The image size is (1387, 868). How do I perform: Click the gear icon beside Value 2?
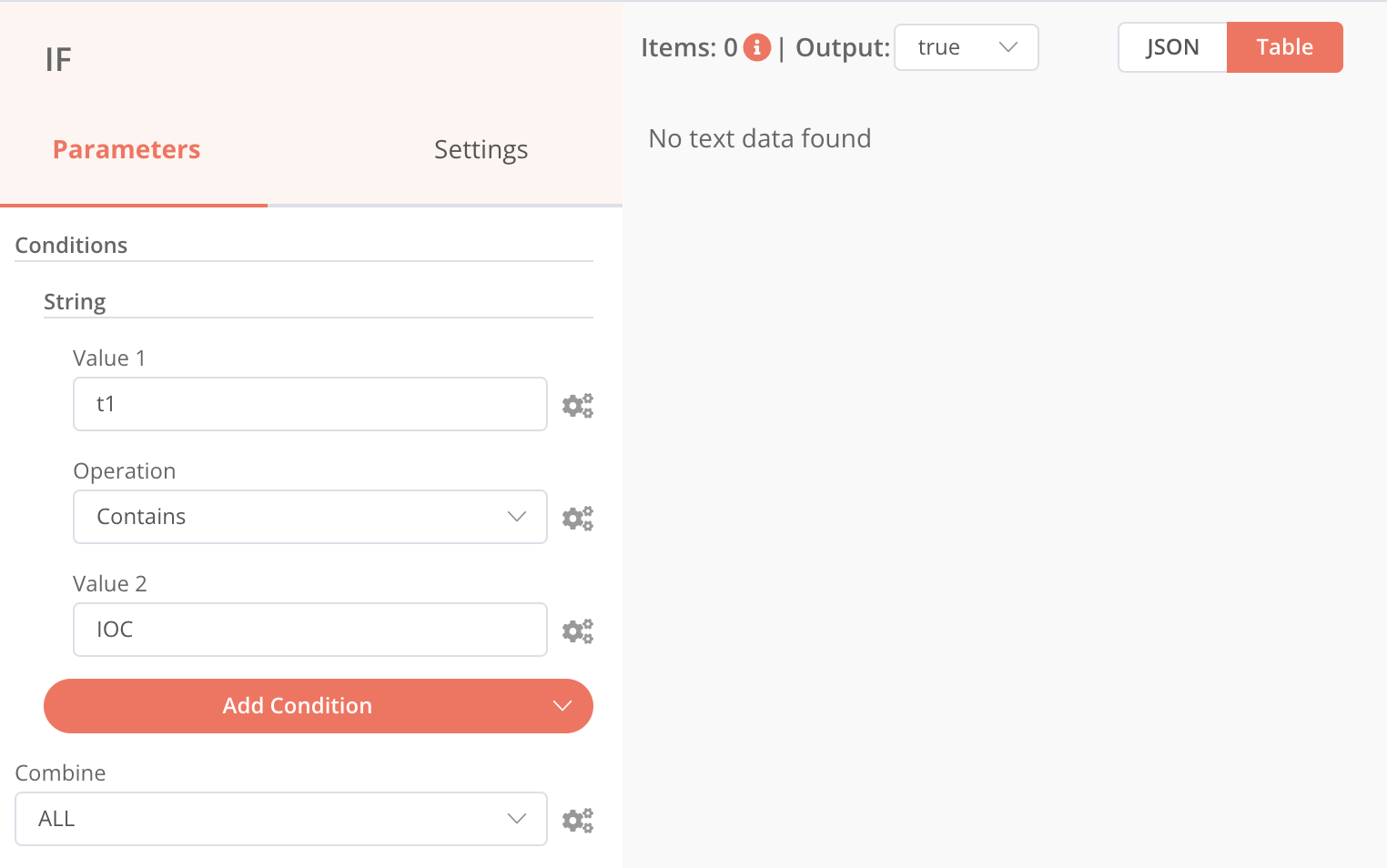pos(577,631)
